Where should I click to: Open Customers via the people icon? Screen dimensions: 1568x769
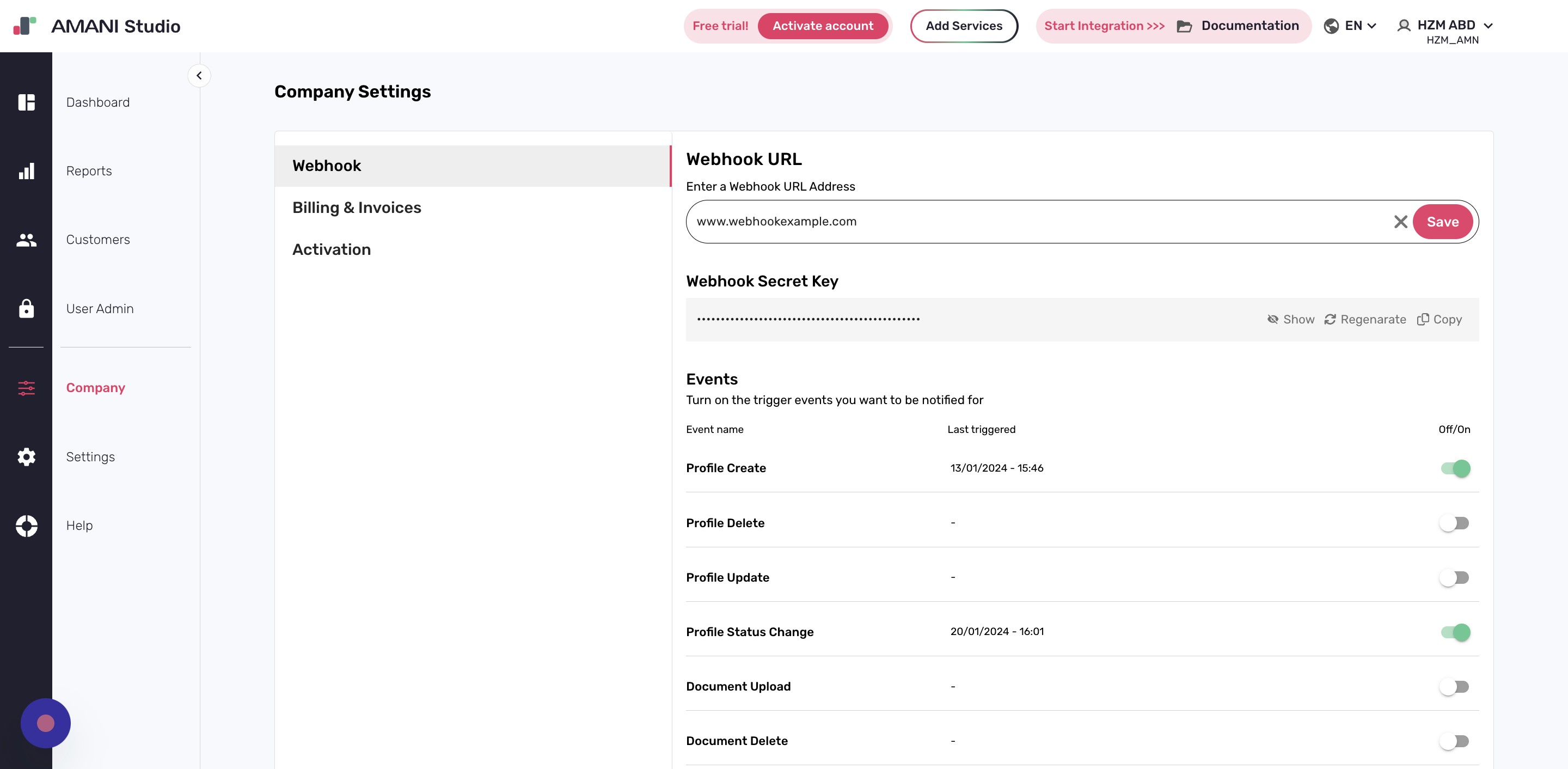click(x=27, y=240)
